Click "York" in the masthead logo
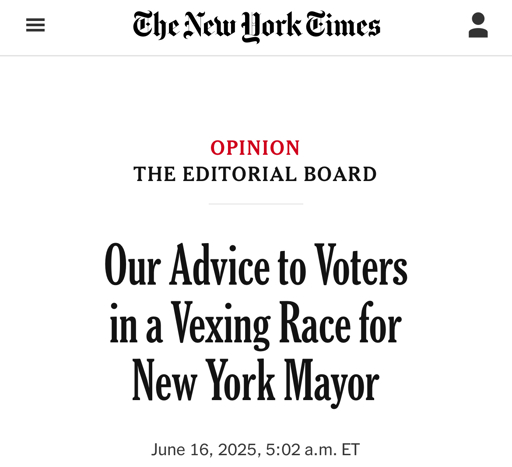 [271, 27]
